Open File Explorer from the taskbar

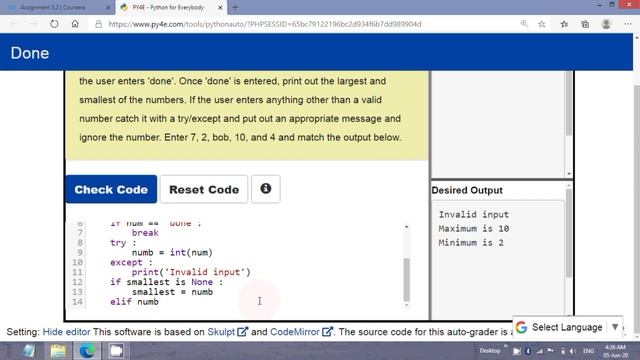(x=58, y=351)
